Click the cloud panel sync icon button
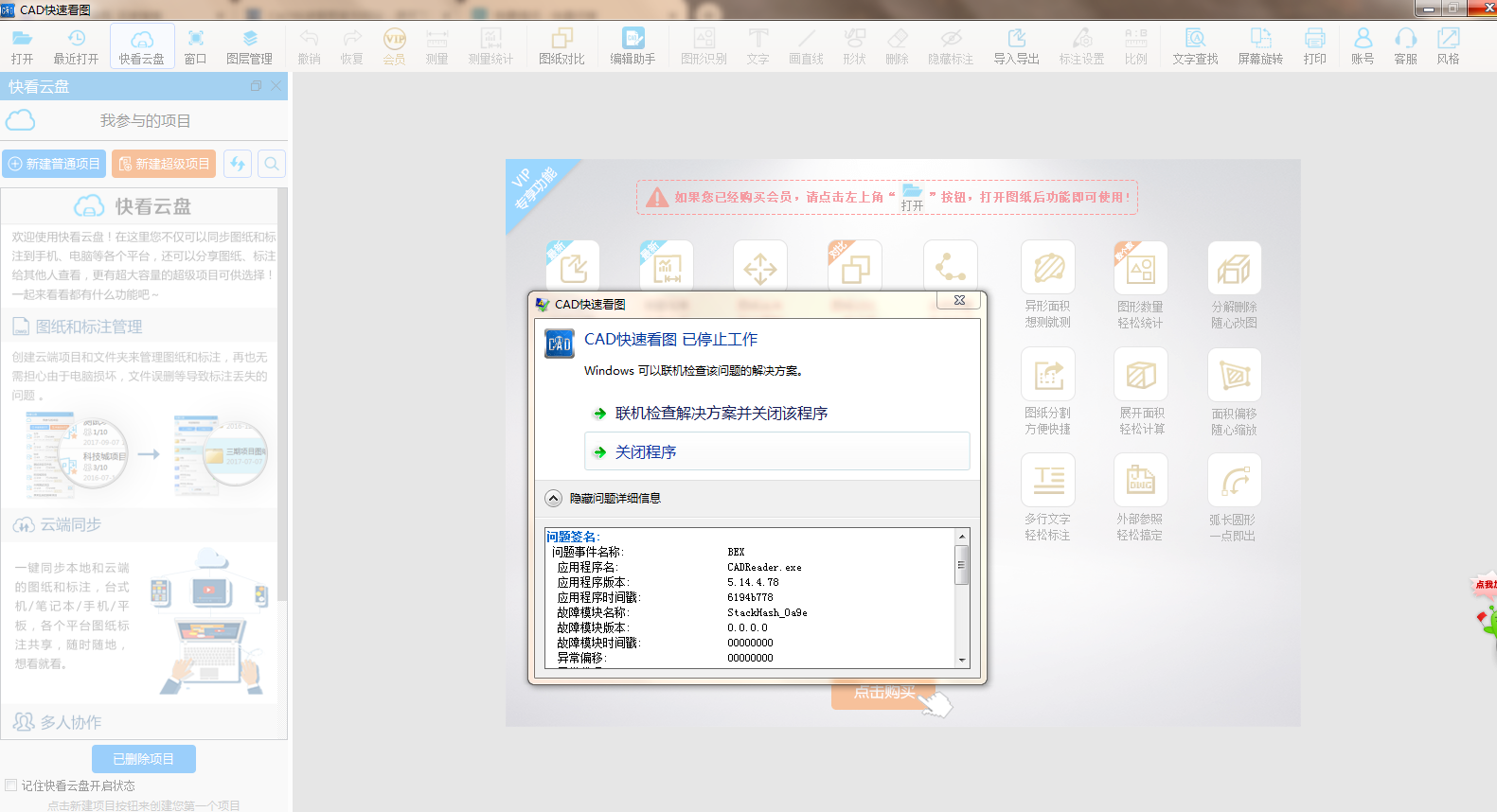Screen dimensions: 1497x812 [238, 164]
